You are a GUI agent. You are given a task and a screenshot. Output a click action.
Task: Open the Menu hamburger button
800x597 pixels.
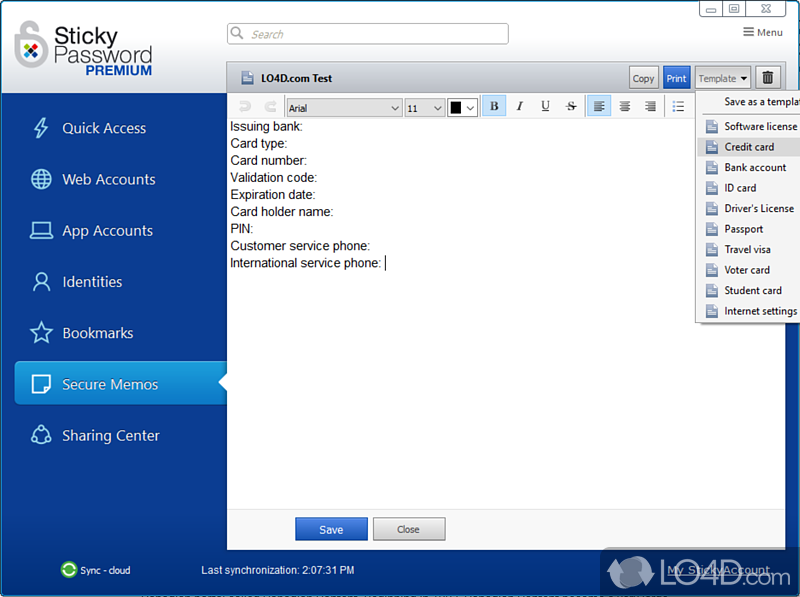[763, 32]
